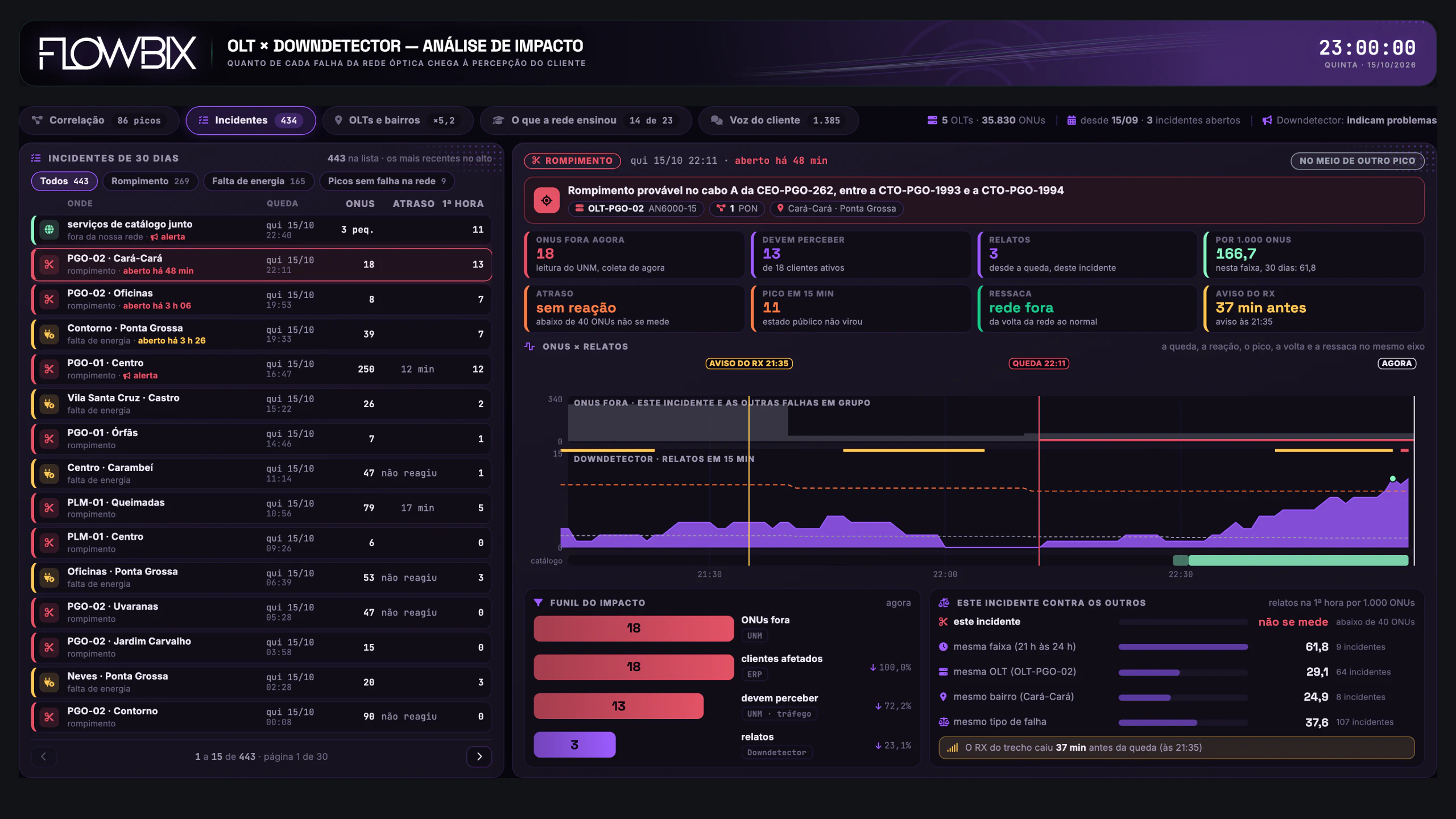Click power icon of Neves · Ponta Grossa row

49,682
